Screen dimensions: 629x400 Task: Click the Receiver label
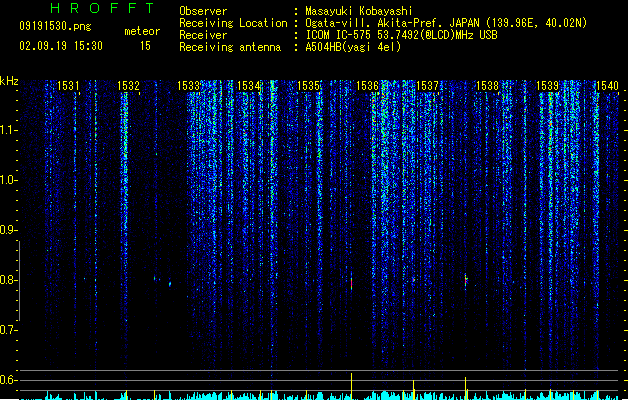pyautogui.click(x=203, y=35)
